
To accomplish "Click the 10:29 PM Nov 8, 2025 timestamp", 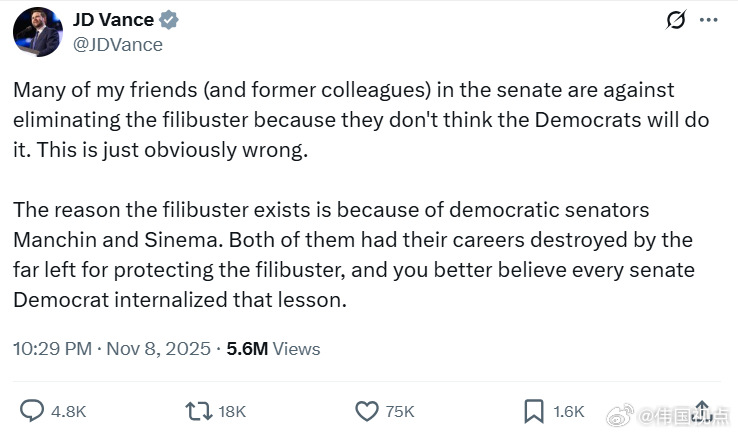I will point(111,348).
